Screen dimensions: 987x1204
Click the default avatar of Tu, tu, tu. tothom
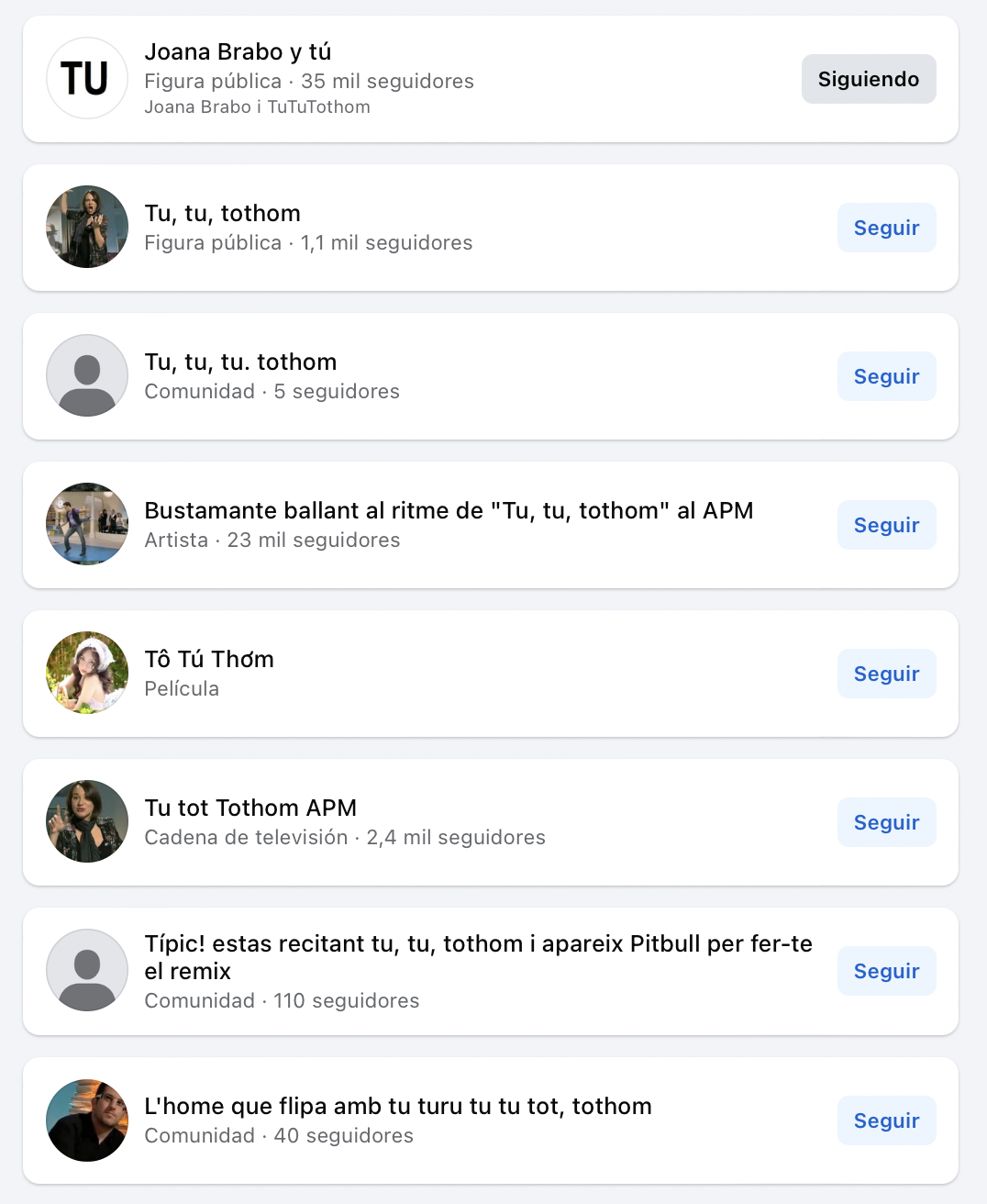(87, 375)
